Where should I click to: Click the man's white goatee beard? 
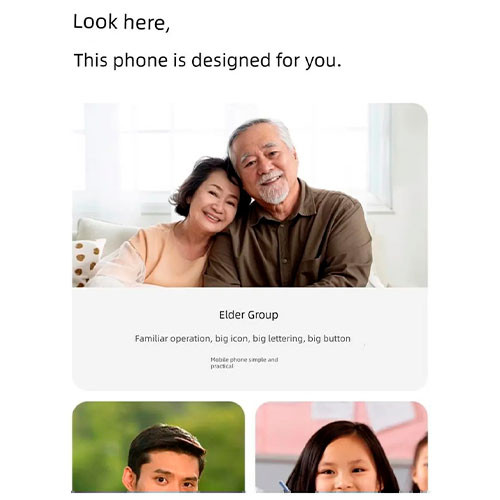point(273,192)
